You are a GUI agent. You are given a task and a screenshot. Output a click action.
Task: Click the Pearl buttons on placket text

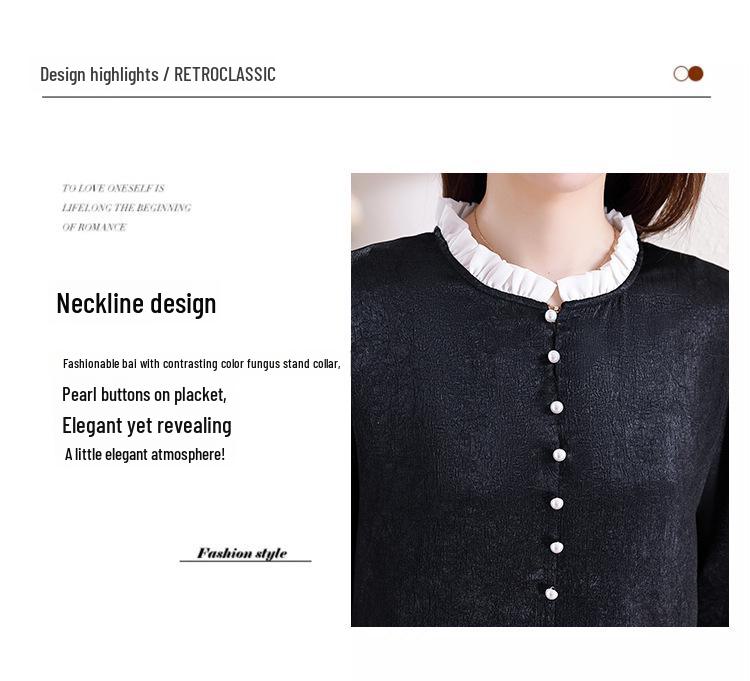click(144, 395)
